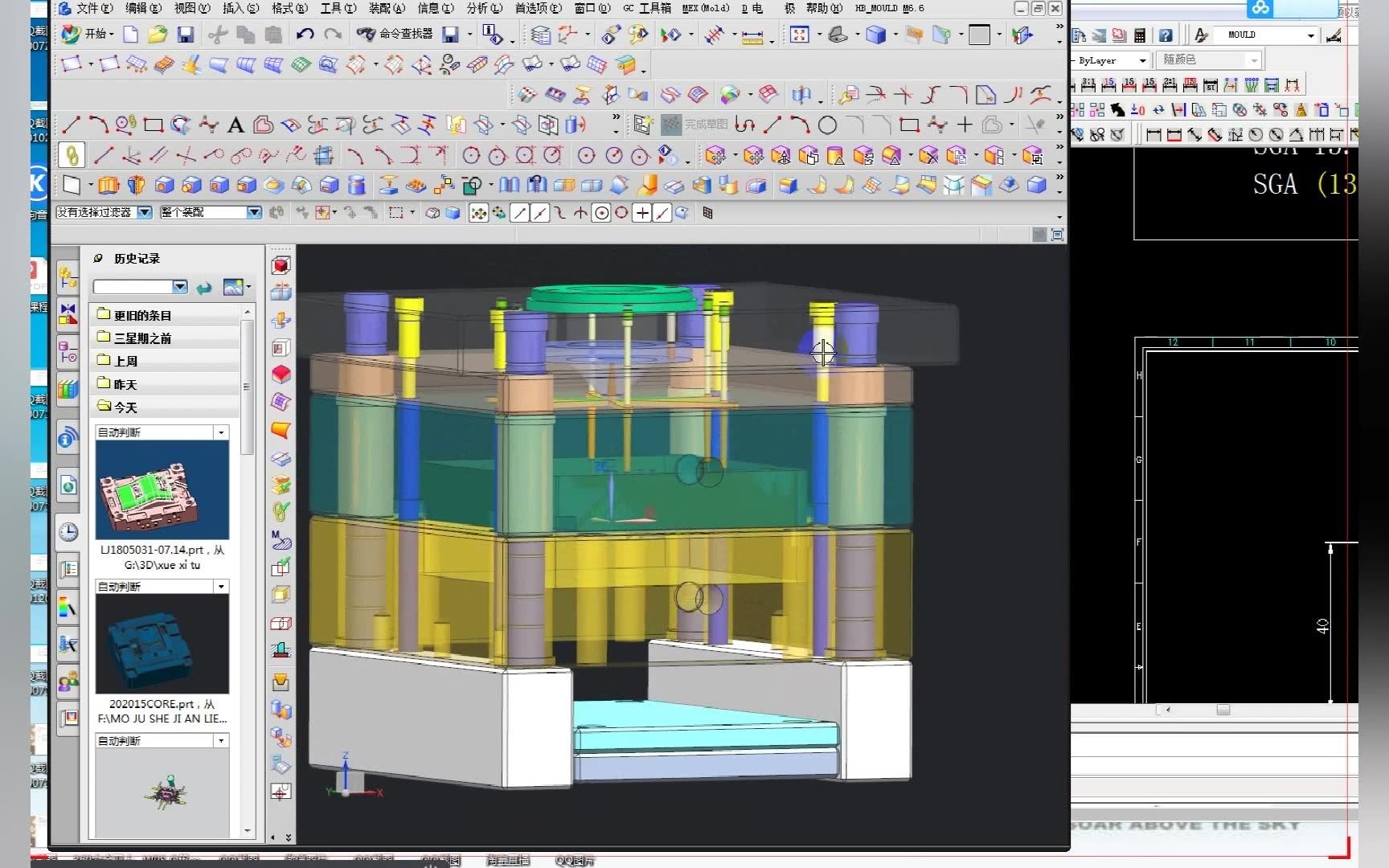
Task: Open the 文件(F) menu
Action: click(x=93, y=8)
